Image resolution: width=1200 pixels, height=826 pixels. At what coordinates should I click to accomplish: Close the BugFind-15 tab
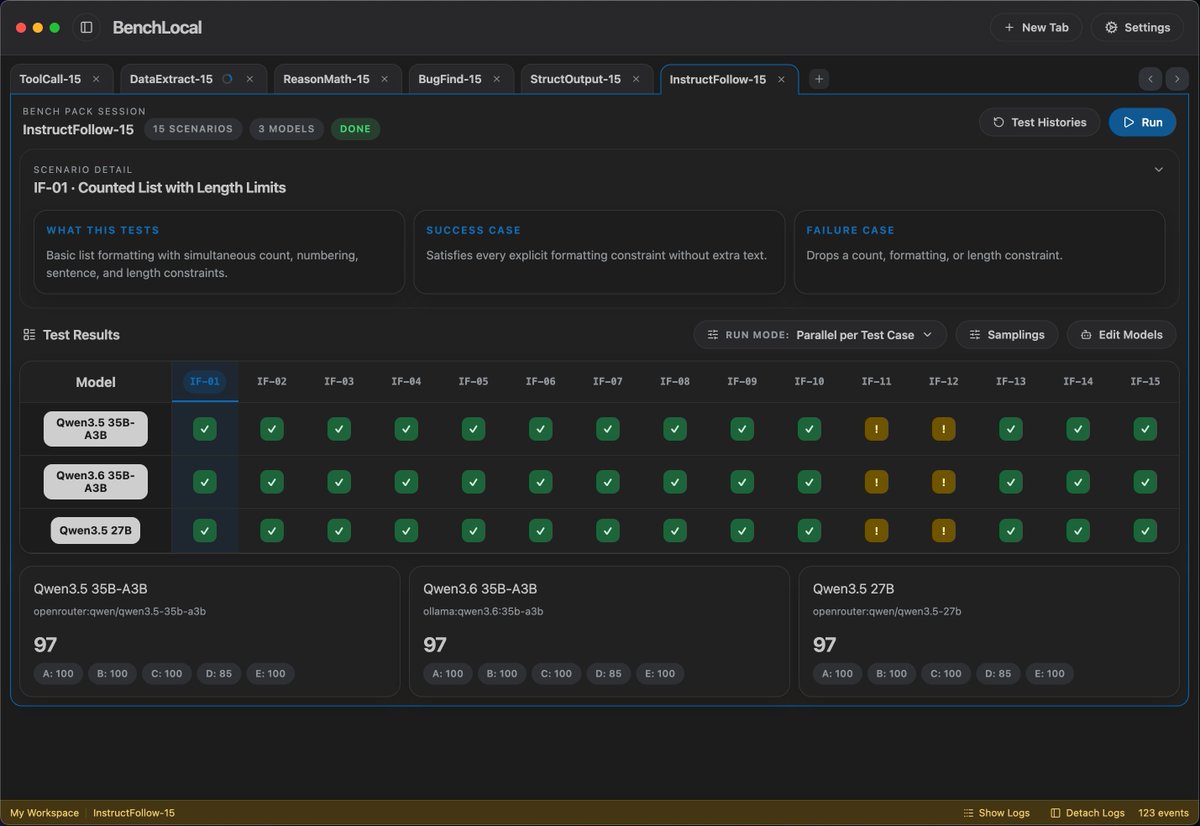497,79
